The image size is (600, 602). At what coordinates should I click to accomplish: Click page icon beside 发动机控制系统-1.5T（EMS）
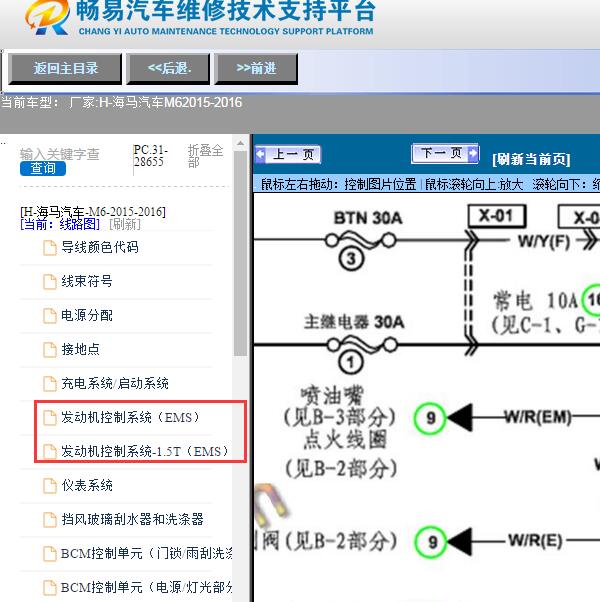(50, 452)
